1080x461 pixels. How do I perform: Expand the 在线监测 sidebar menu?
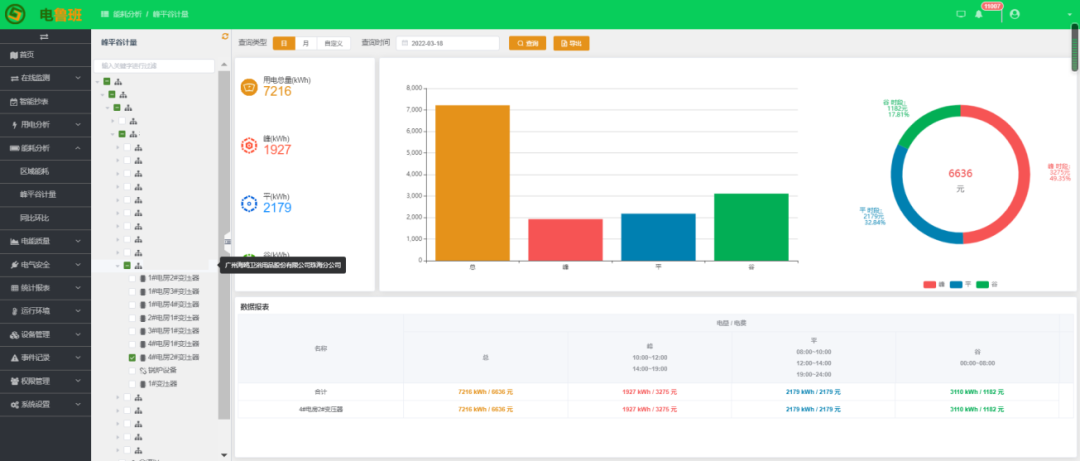45,78
